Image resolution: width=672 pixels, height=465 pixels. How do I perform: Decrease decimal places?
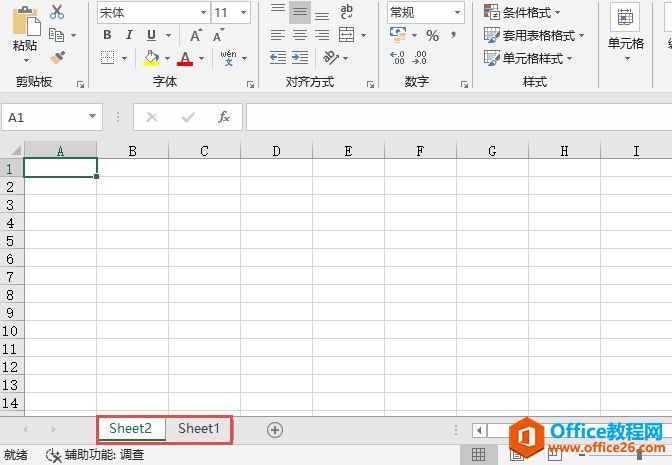(419, 57)
